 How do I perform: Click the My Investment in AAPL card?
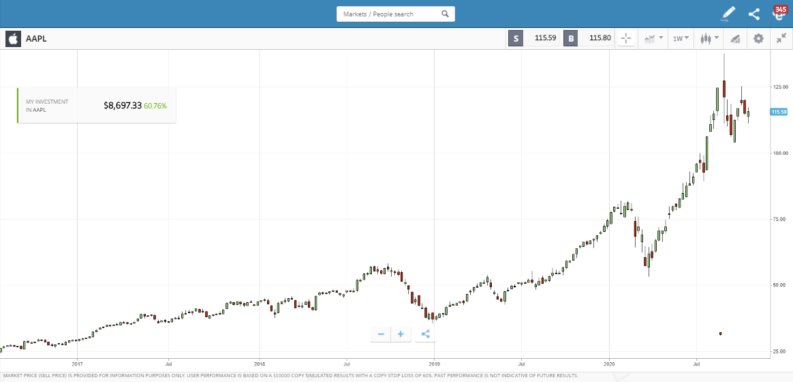tap(97, 105)
